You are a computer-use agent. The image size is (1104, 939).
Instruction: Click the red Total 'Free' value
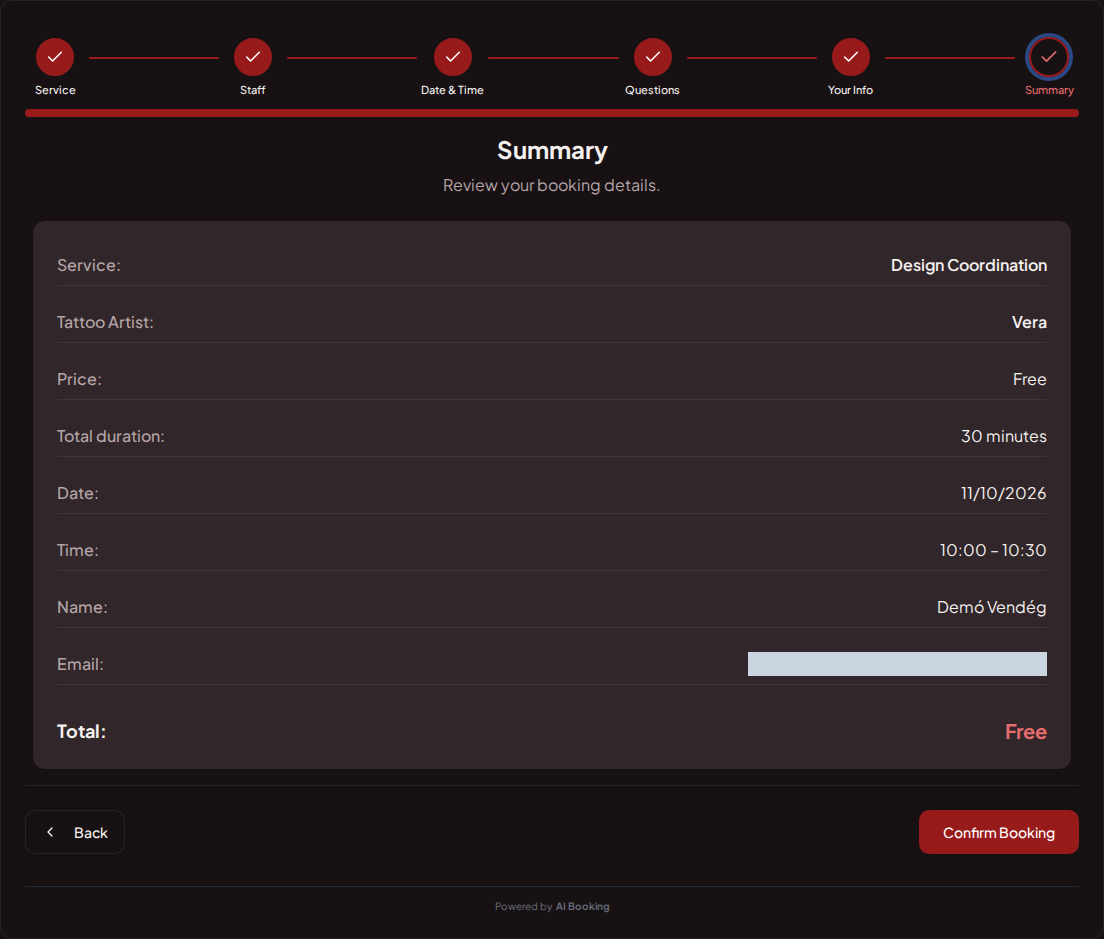(1026, 732)
